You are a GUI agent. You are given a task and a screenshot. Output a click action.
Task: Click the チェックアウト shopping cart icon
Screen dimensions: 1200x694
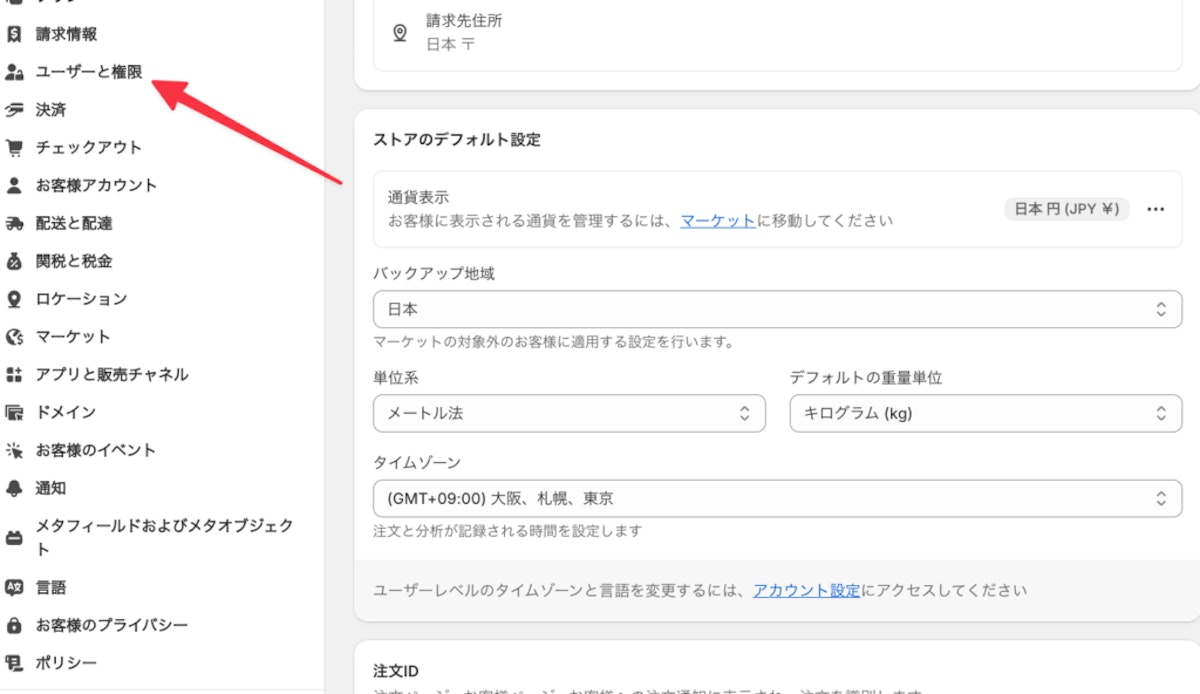pos(14,147)
